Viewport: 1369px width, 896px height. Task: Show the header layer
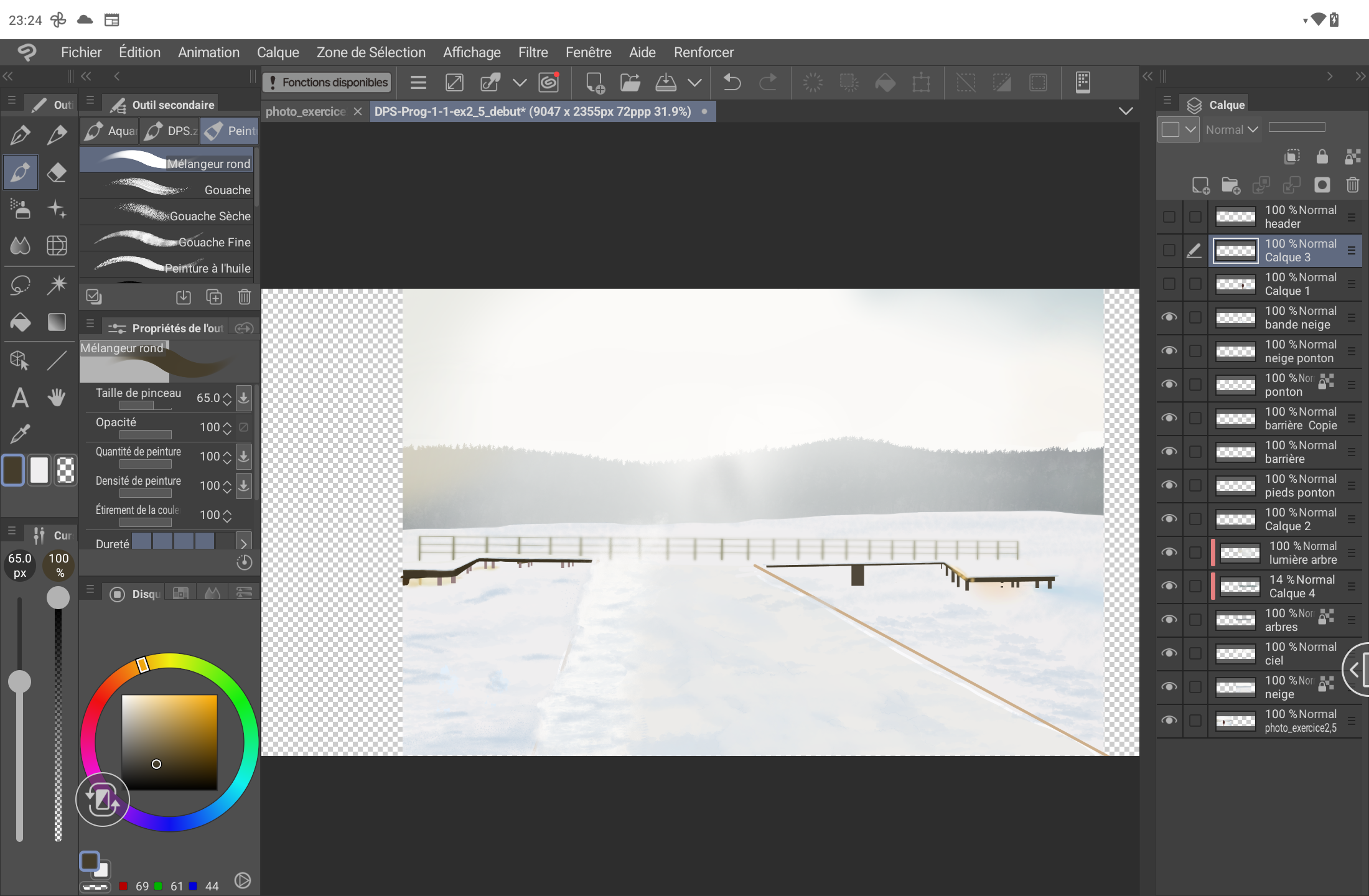pos(1169,217)
